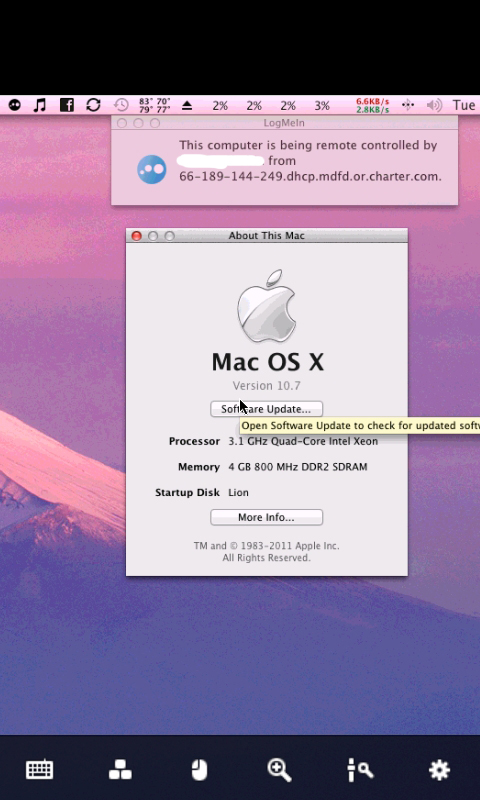Open the music note menu bar item
This screenshot has height=800, width=480.
39,105
